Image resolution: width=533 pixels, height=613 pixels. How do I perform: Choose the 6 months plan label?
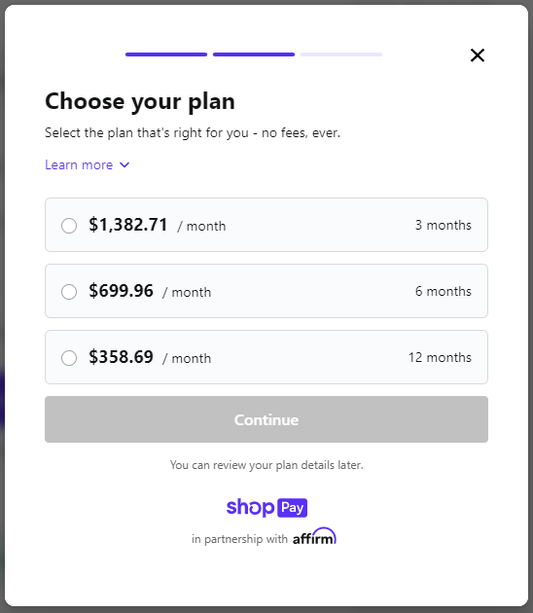pyautogui.click(x=443, y=291)
